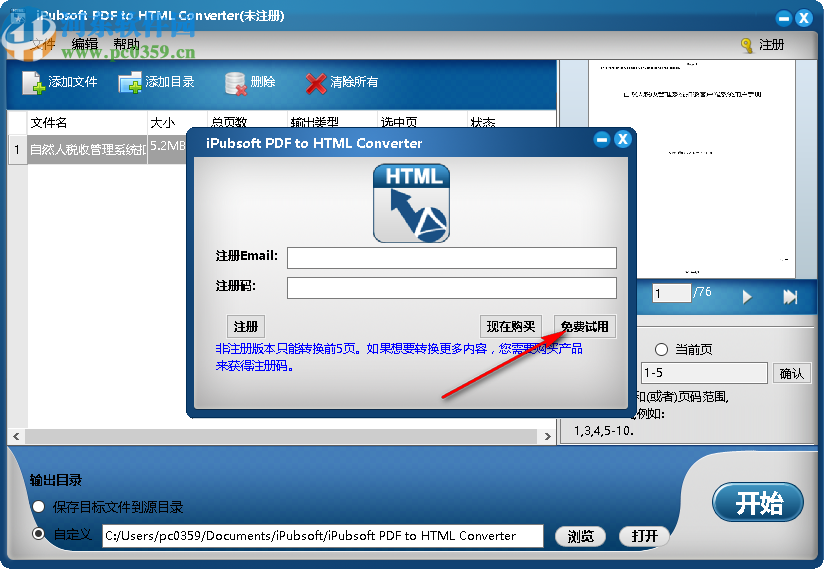Click the 打开 open folder button
This screenshot has height=569, width=824.
point(644,536)
